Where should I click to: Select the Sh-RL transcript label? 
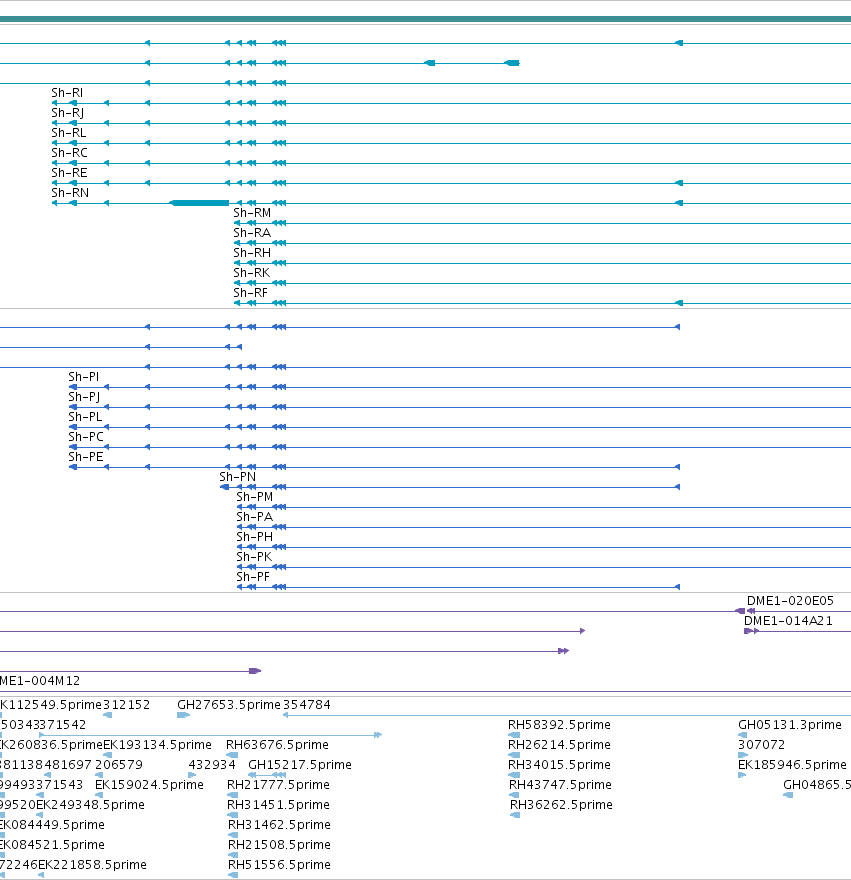[x=68, y=133]
